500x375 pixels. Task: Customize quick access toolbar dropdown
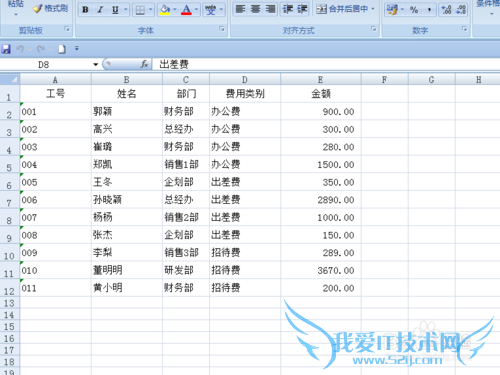(77, 49)
